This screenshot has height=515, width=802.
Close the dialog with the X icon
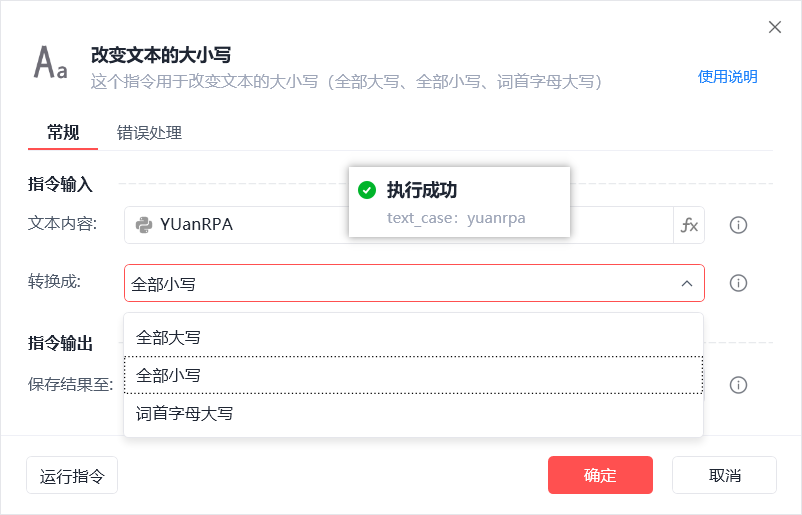775,27
